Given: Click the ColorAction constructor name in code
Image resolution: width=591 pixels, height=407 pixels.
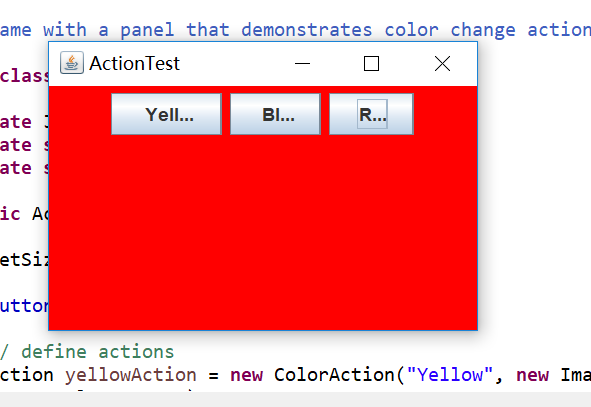Looking at the screenshot, I should pos(335,375).
